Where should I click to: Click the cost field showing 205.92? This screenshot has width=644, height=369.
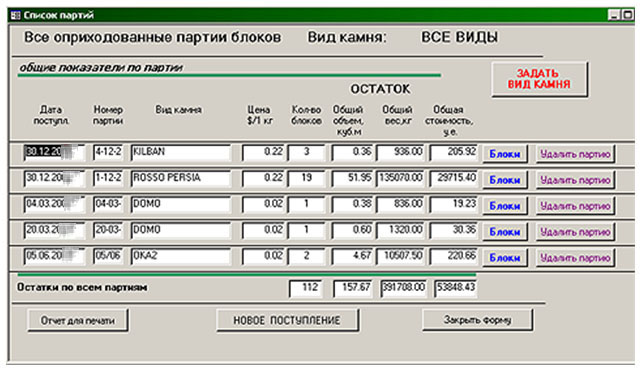[x=453, y=152]
